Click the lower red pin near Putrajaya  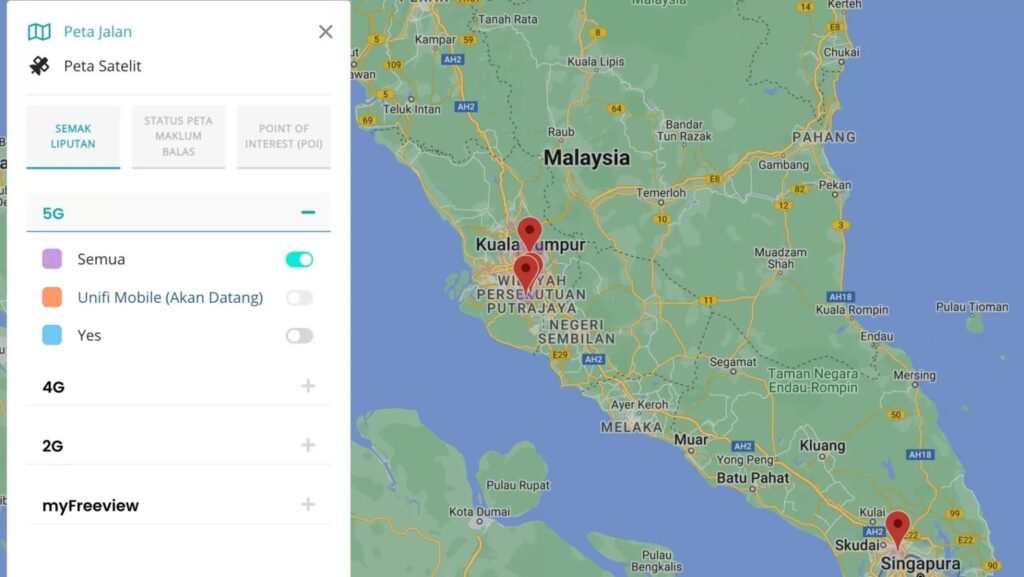coord(526,273)
